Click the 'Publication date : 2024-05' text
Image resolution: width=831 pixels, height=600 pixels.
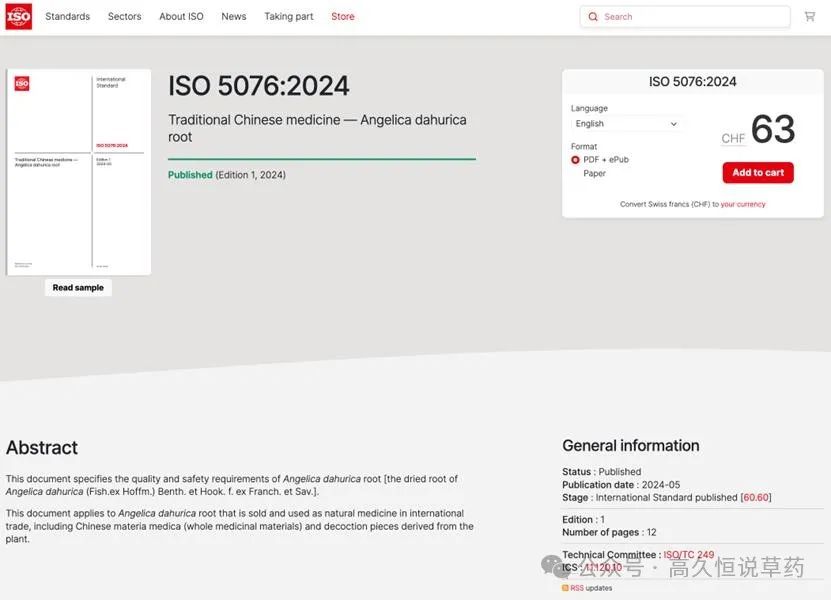[621, 484]
